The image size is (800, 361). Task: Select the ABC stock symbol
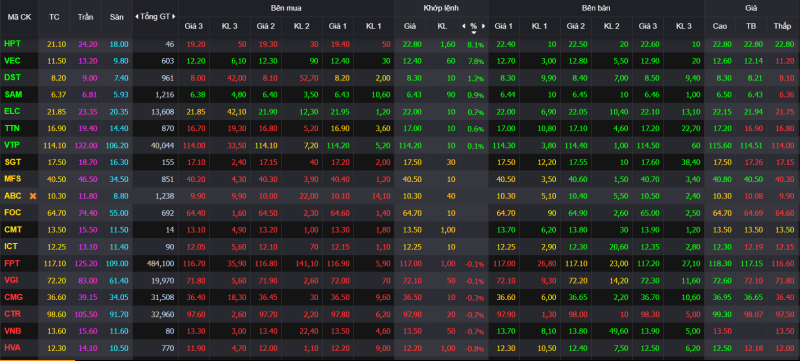tap(13, 196)
